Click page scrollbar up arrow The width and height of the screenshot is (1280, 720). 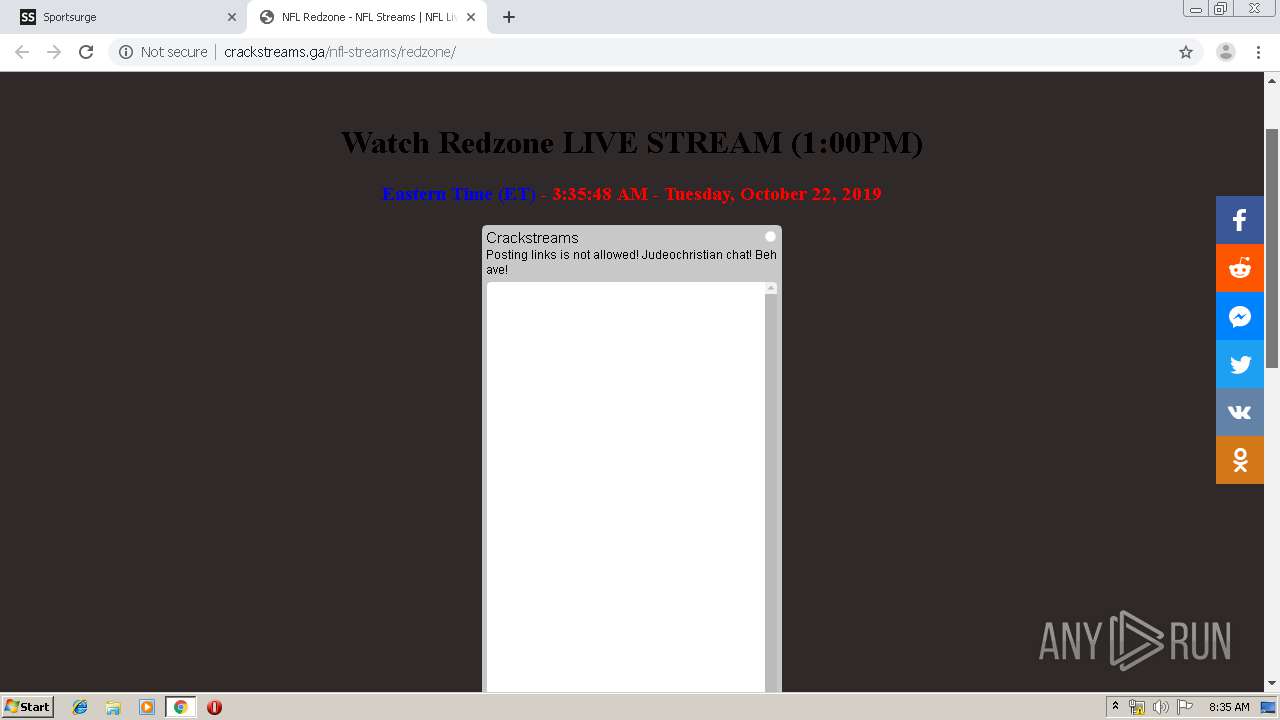[1272, 80]
